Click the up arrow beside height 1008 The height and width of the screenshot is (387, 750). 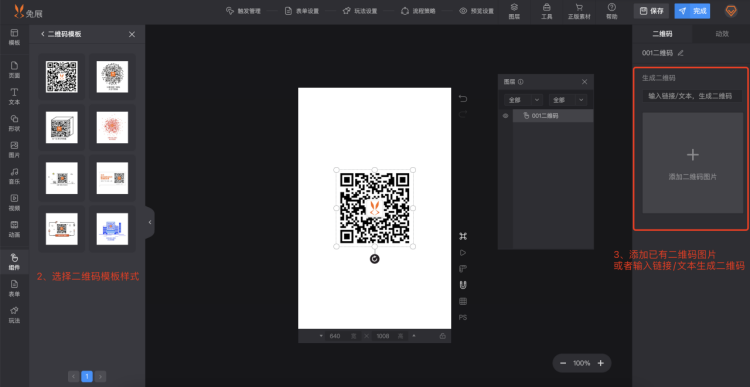pyautogui.click(x=414, y=336)
